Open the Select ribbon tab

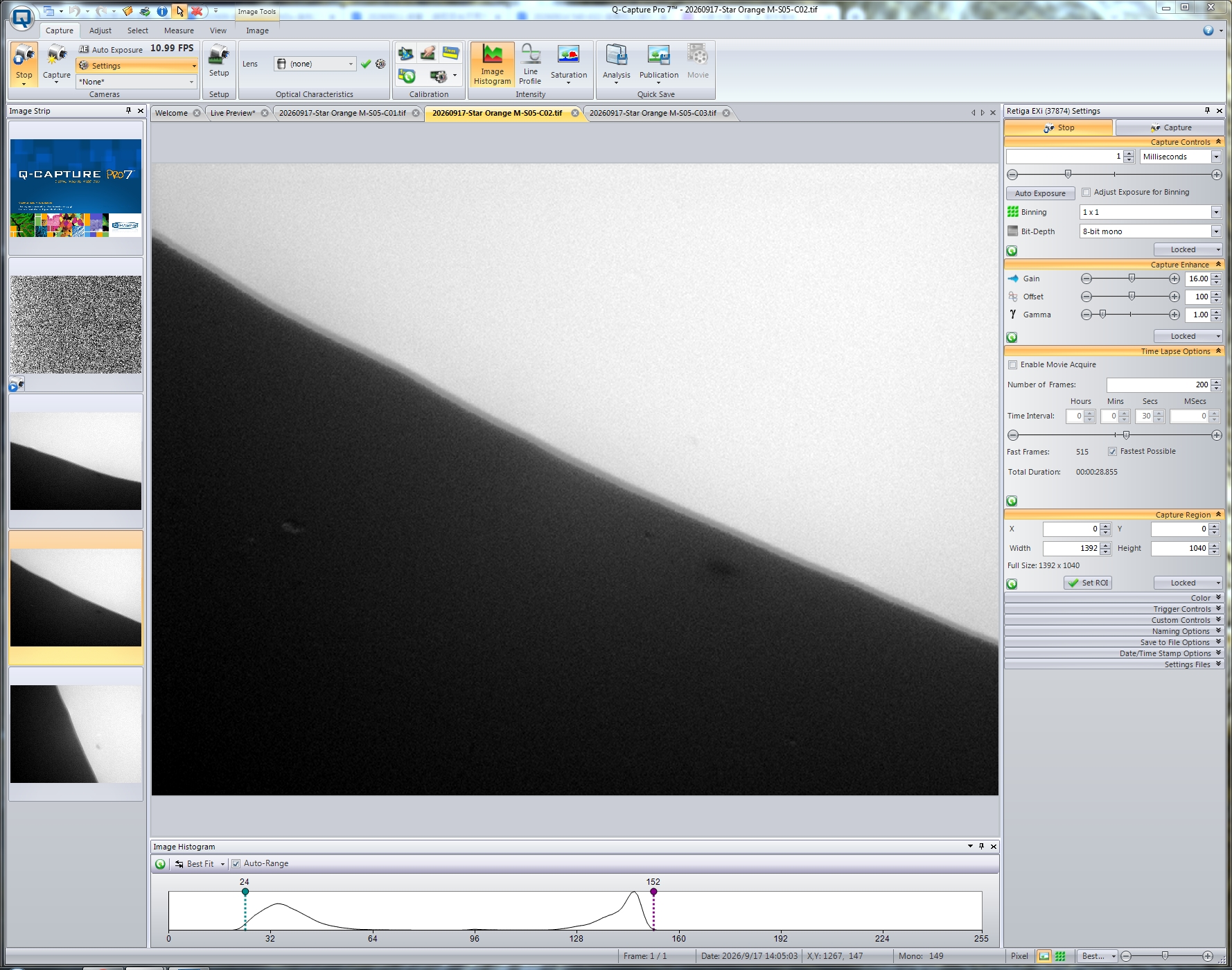coord(137,30)
